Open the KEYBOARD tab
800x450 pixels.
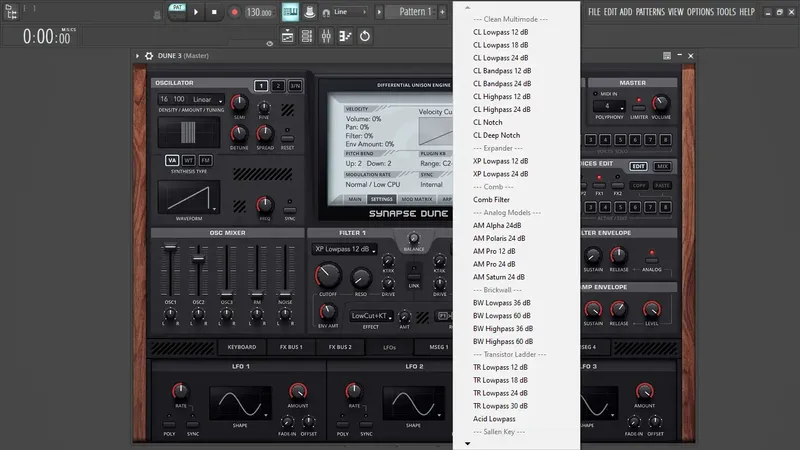(242, 347)
